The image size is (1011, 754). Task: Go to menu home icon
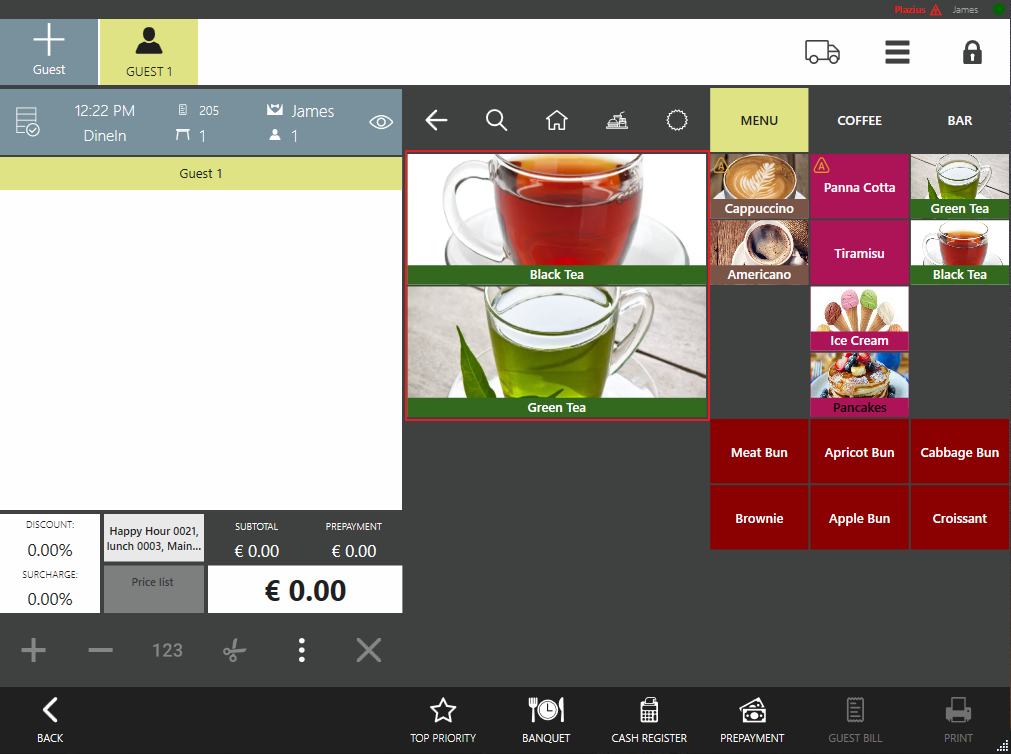tap(556, 120)
